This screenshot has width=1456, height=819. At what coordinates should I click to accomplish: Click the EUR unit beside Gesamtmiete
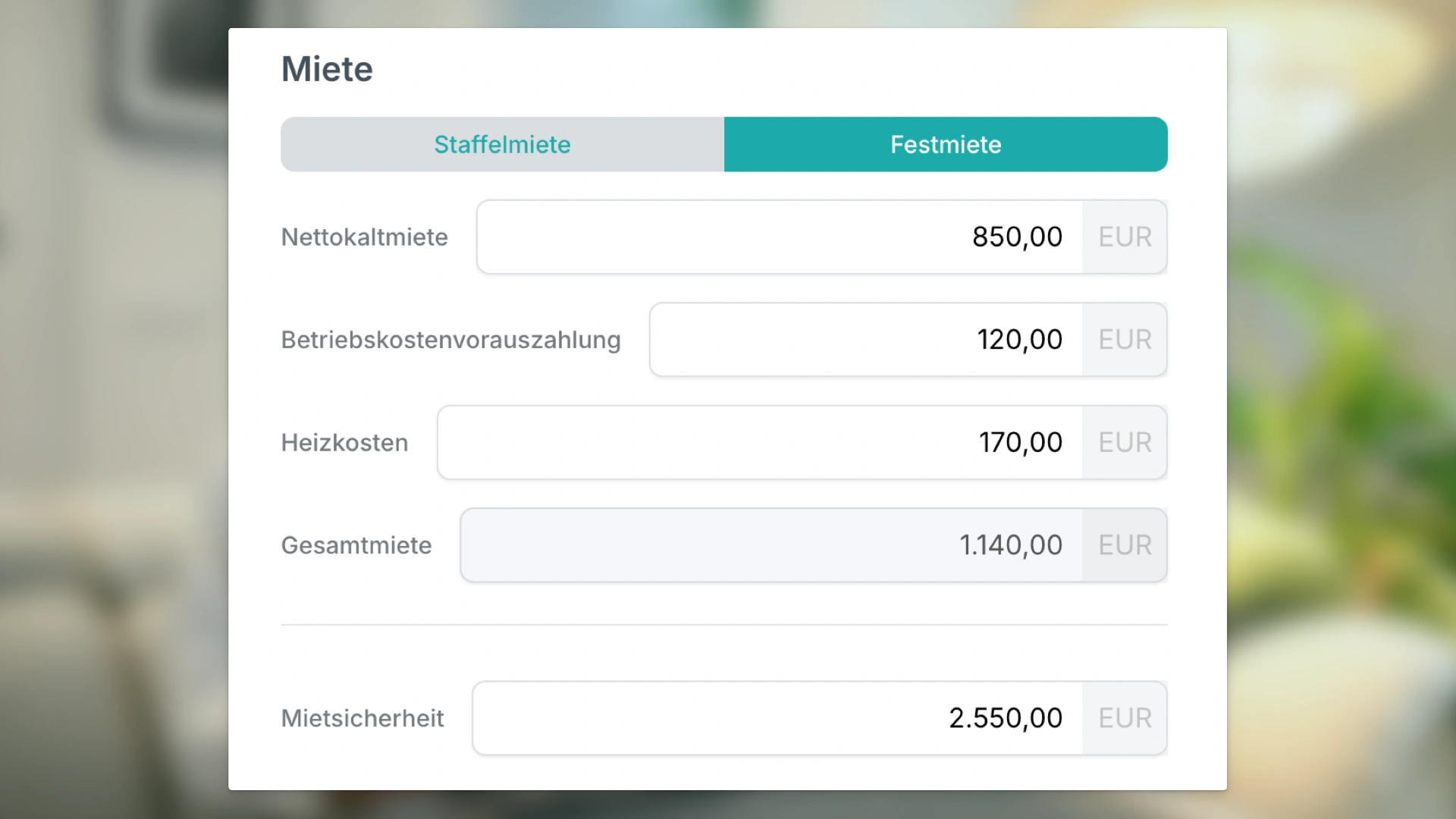pos(1125,545)
